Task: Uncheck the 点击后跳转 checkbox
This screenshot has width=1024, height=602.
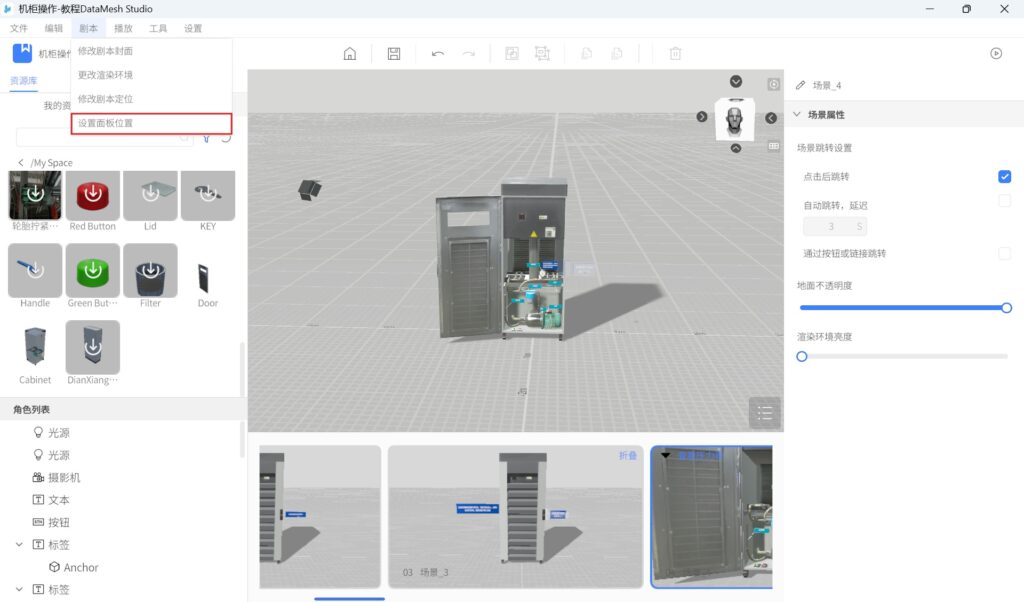Action: 1004,177
